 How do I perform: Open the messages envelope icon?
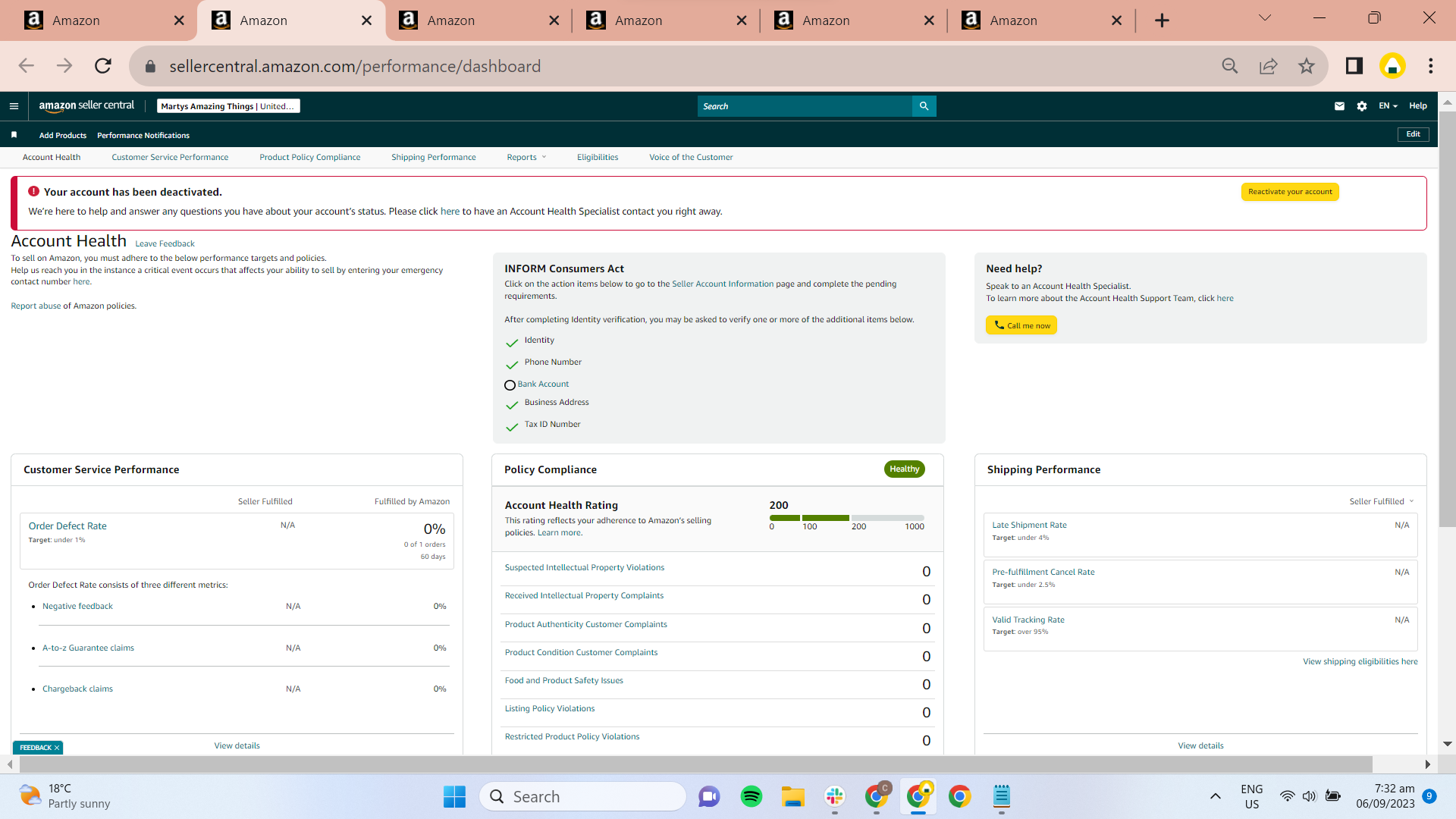coord(1339,106)
